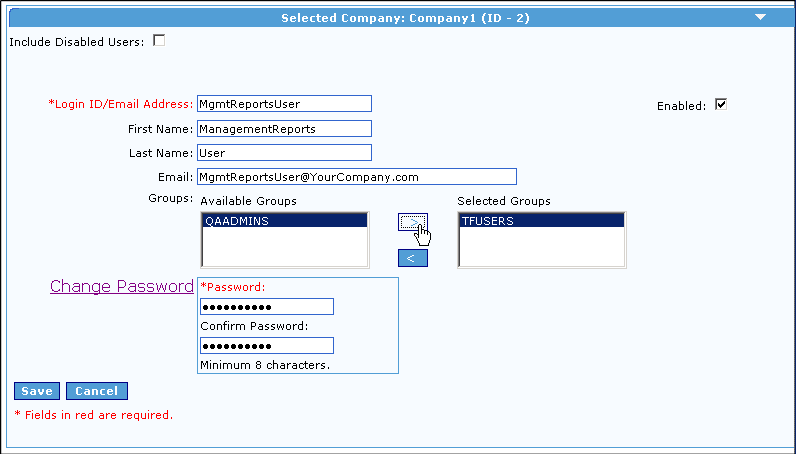
Task: Collapse the Selected Company panel arrow
Action: click(760, 17)
